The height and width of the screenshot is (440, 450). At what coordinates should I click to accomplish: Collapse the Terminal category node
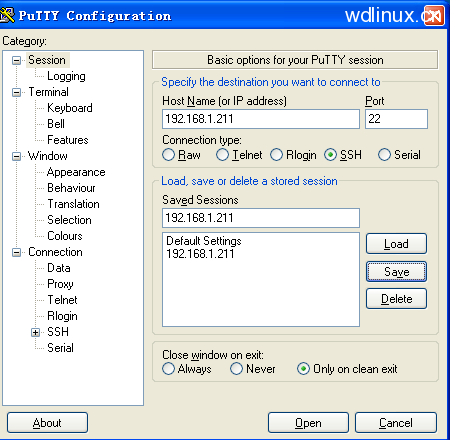click(x=16, y=92)
